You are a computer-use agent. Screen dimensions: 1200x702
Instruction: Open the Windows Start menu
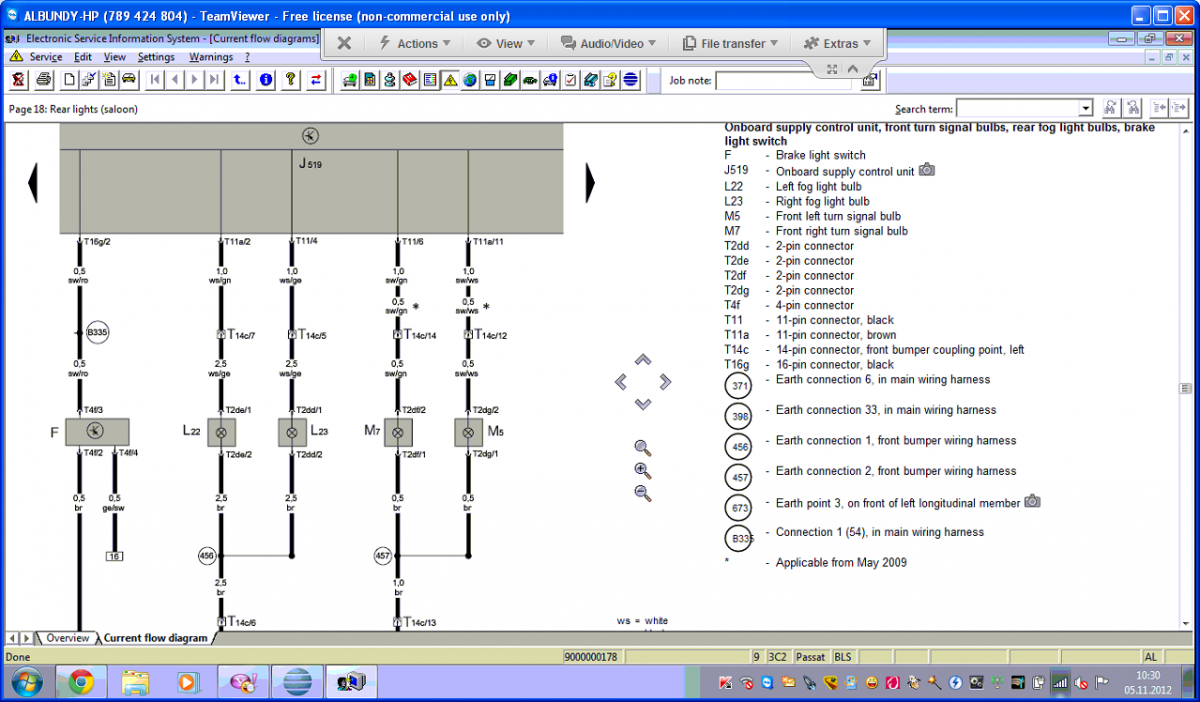27,683
